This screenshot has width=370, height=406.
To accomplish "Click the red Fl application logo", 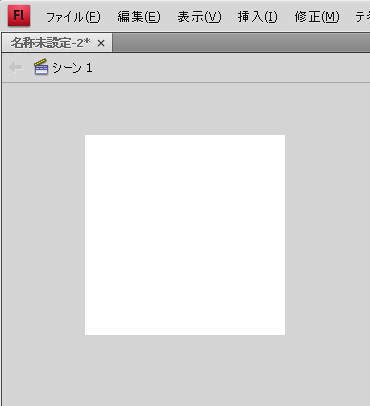I will (x=19, y=16).
